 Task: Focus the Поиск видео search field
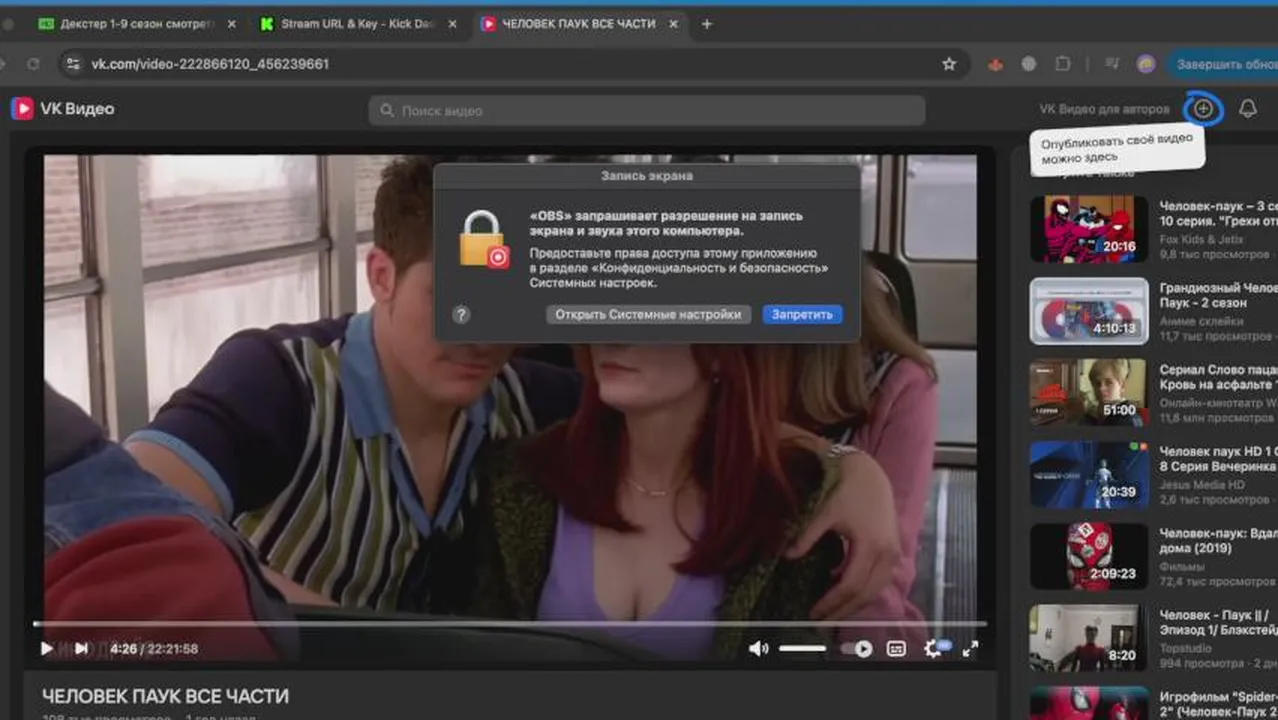[x=647, y=110]
